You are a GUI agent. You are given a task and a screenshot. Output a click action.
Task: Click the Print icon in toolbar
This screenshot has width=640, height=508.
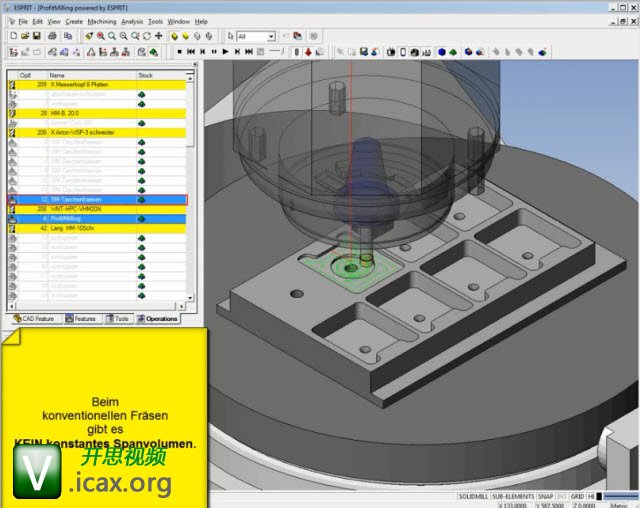click(53, 36)
